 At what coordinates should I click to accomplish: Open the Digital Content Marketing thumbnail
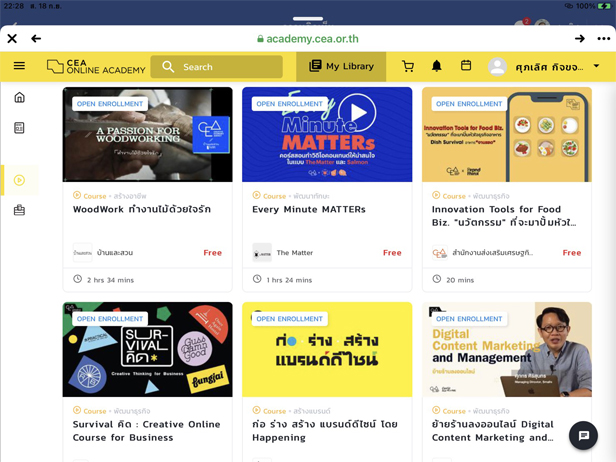click(x=507, y=349)
